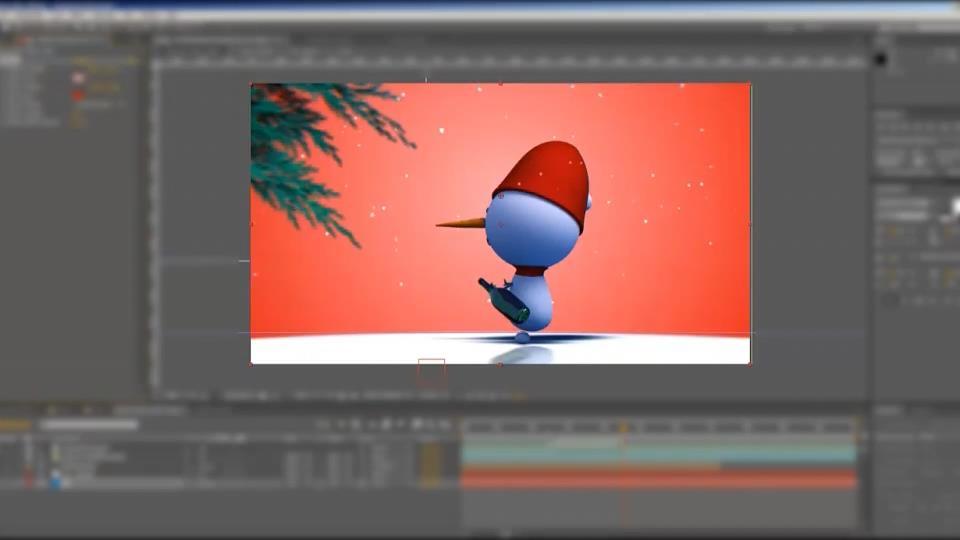Image resolution: width=960 pixels, height=540 pixels.
Task: Click the yellow label square of top layer
Action: click(x=56, y=453)
